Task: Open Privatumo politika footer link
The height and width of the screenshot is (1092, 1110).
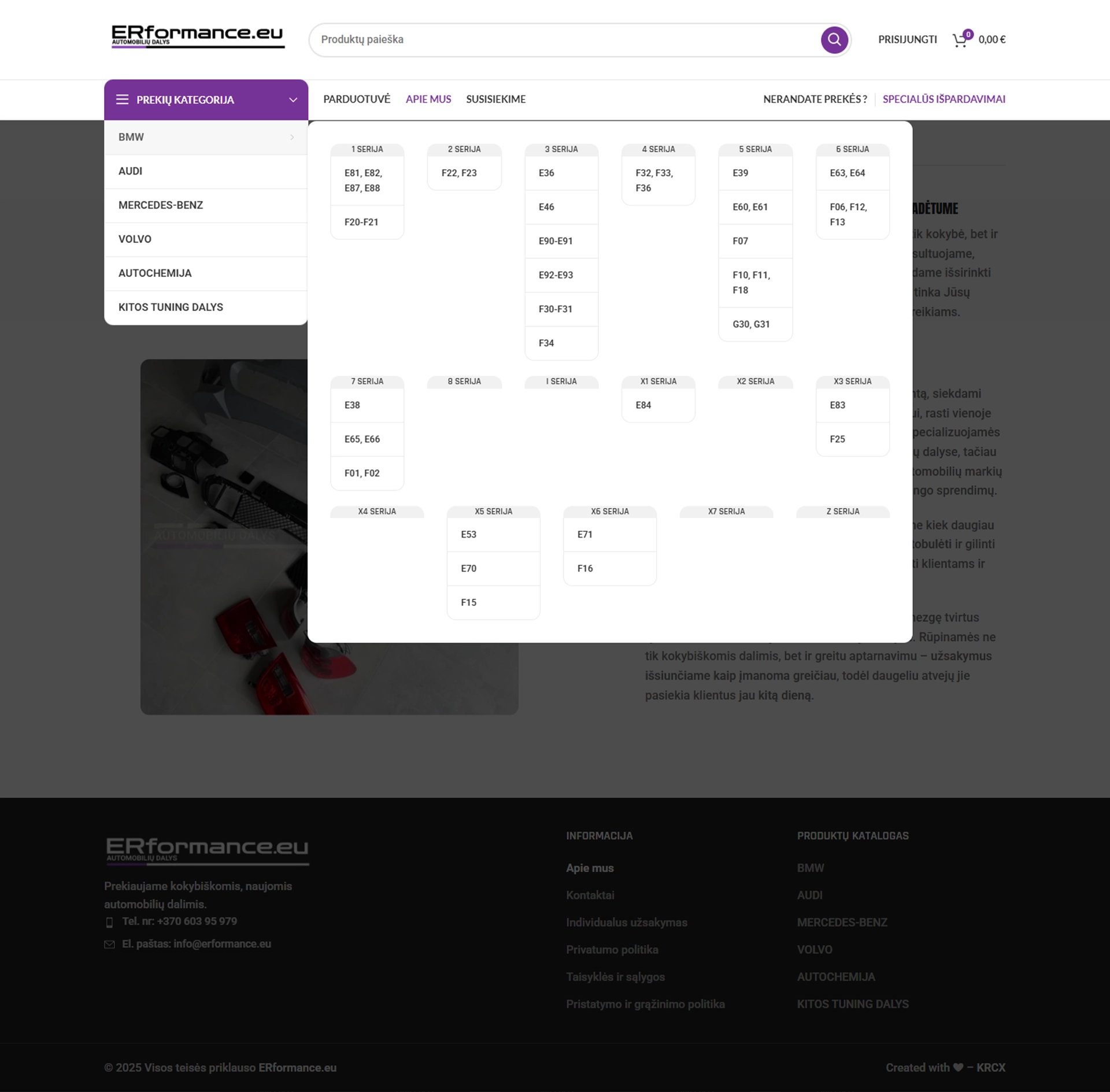Action: click(612, 949)
